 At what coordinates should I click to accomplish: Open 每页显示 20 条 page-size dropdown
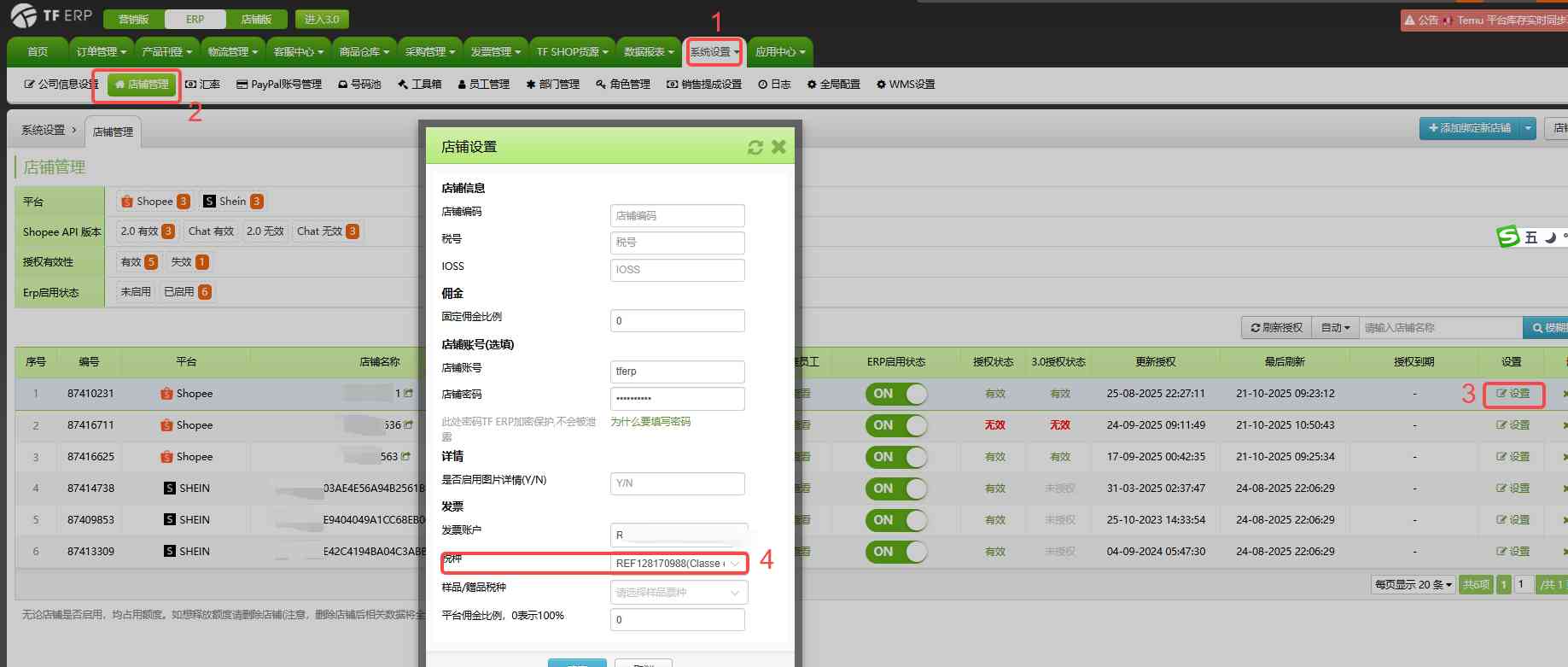click(x=1413, y=585)
